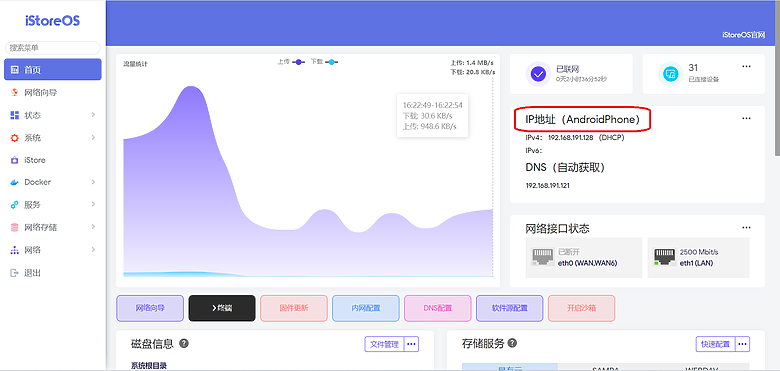Viewport: 780px width, 371px height.
Task: Toggle the 下载 legend series
Action: [x=324, y=62]
